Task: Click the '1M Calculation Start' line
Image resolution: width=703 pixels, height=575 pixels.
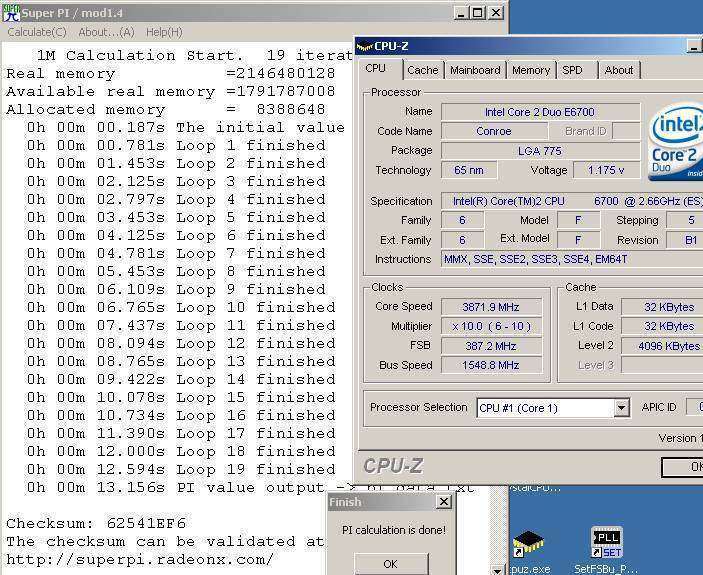Action: [x=195, y=56]
